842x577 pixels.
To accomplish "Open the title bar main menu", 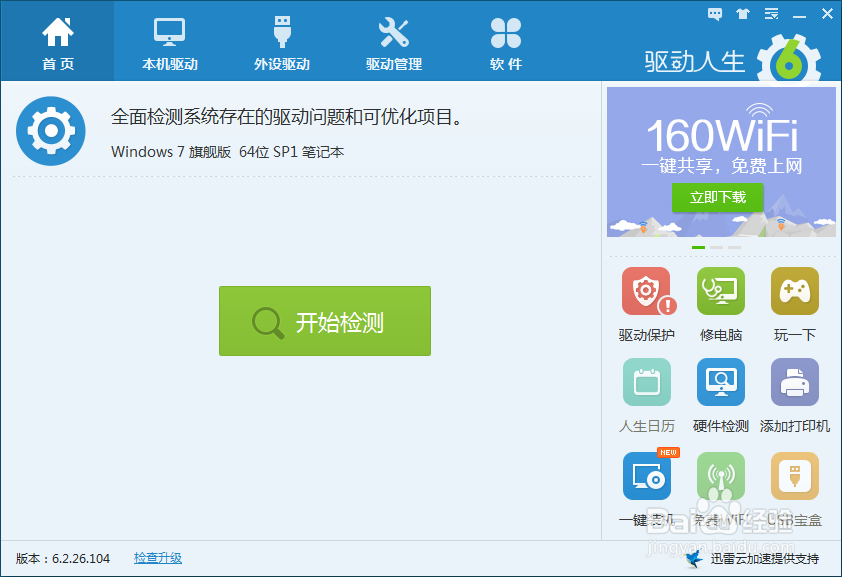I will [769, 14].
